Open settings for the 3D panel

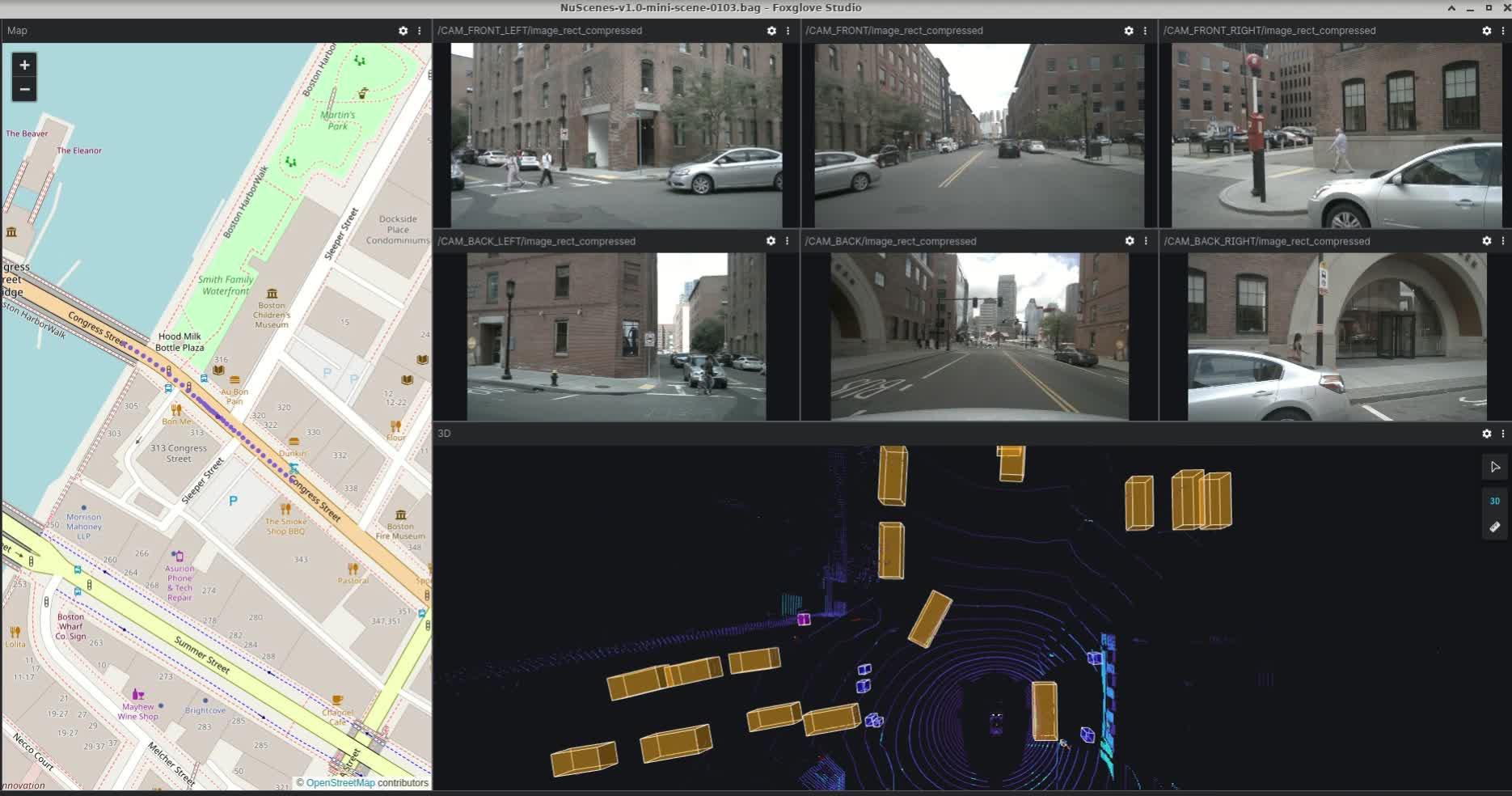(x=1487, y=434)
